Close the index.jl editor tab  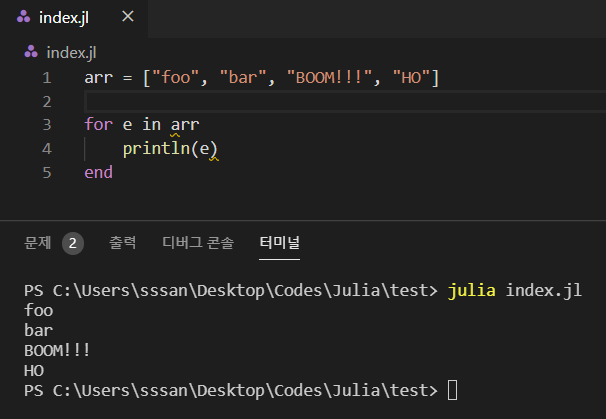click(126, 18)
